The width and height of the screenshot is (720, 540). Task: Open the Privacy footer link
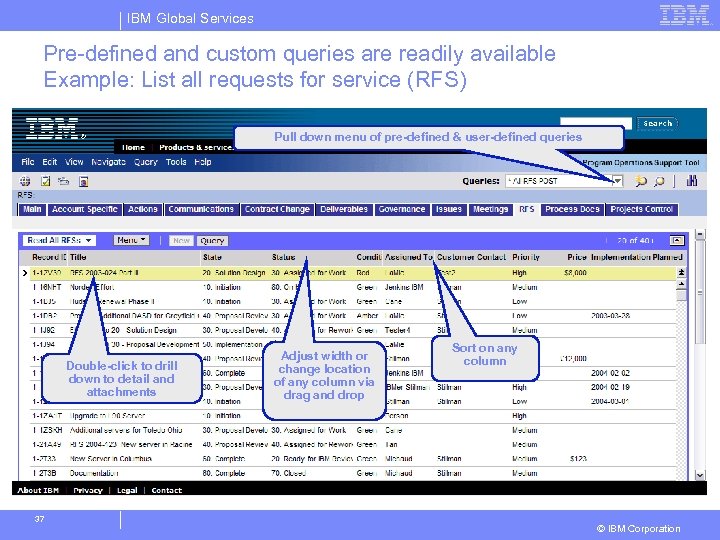click(88, 490)
